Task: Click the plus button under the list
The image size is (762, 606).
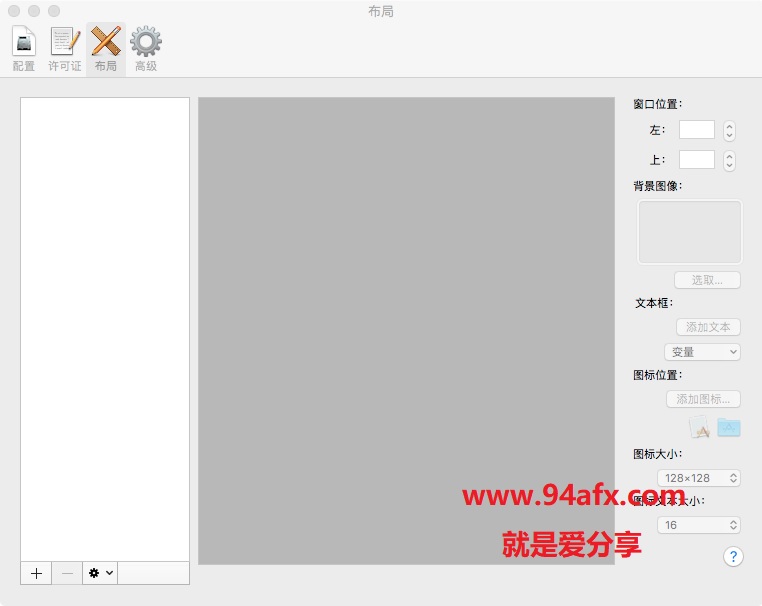Action: click(x=36, y=573)
